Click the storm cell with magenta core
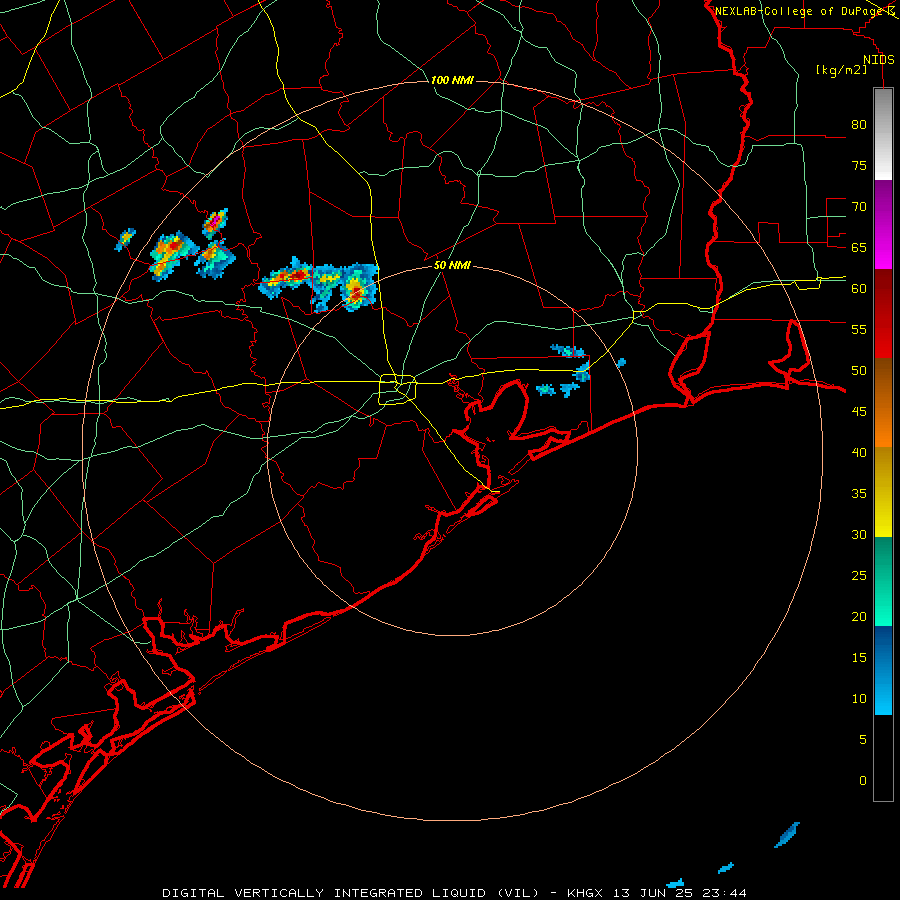 point(215,223)
